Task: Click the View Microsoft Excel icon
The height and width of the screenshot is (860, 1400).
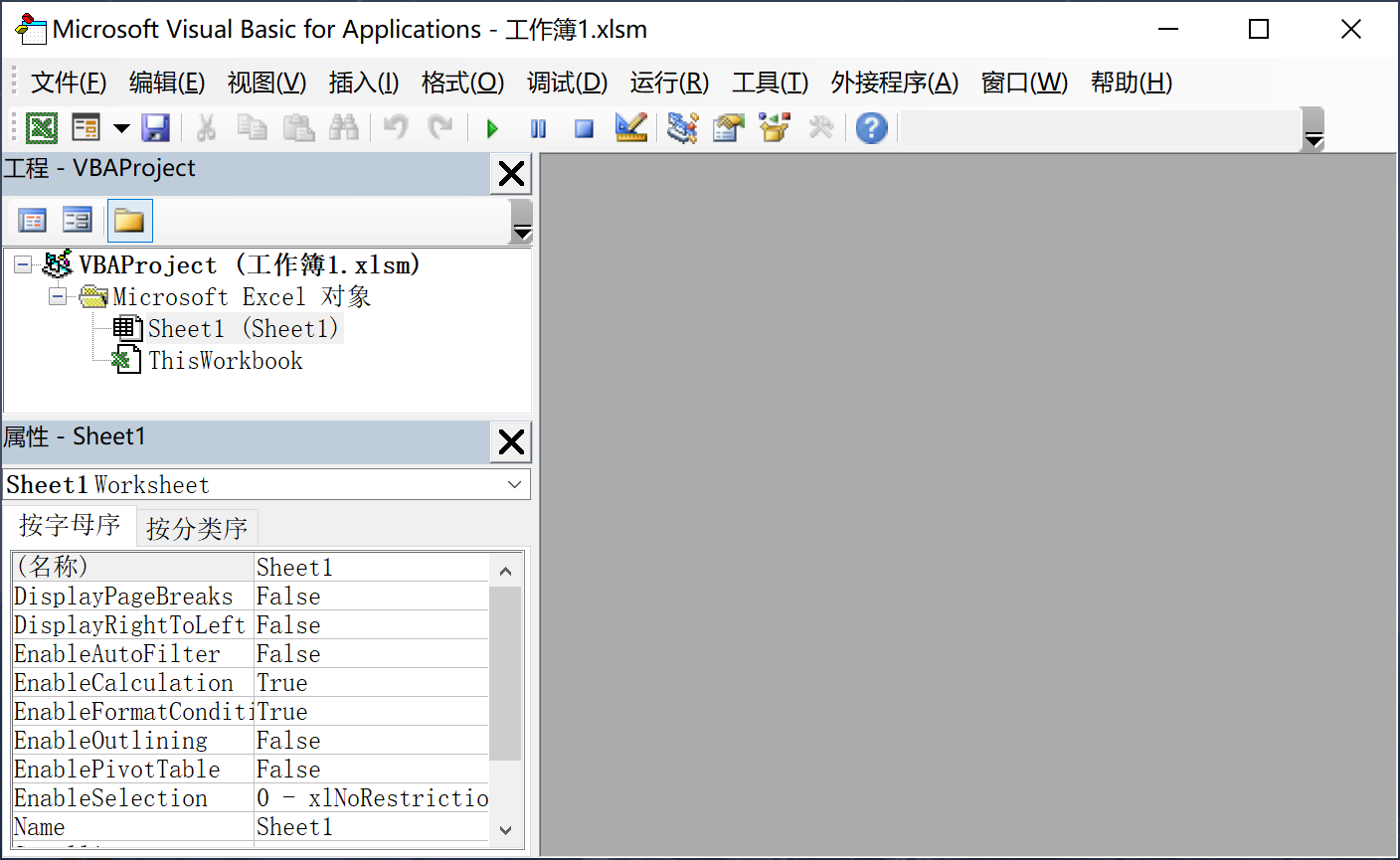Action: (x=42, y=128)
